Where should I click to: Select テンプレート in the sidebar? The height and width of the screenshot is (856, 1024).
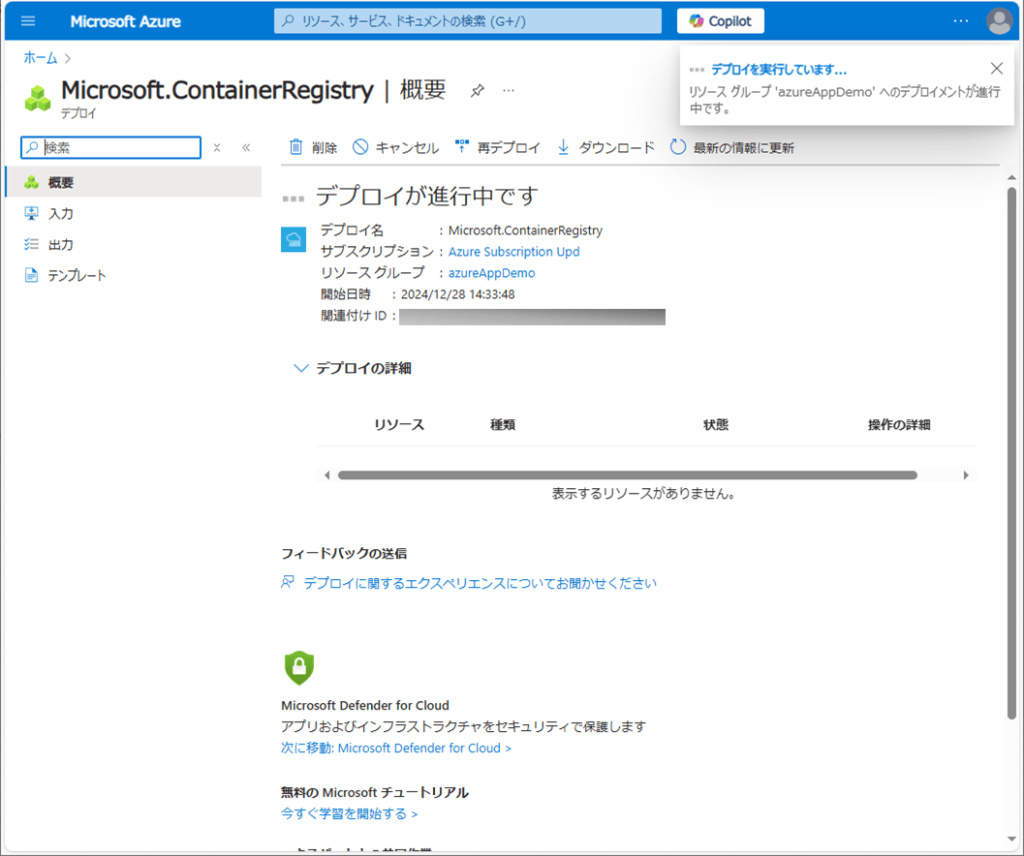[x=76, y=276]
